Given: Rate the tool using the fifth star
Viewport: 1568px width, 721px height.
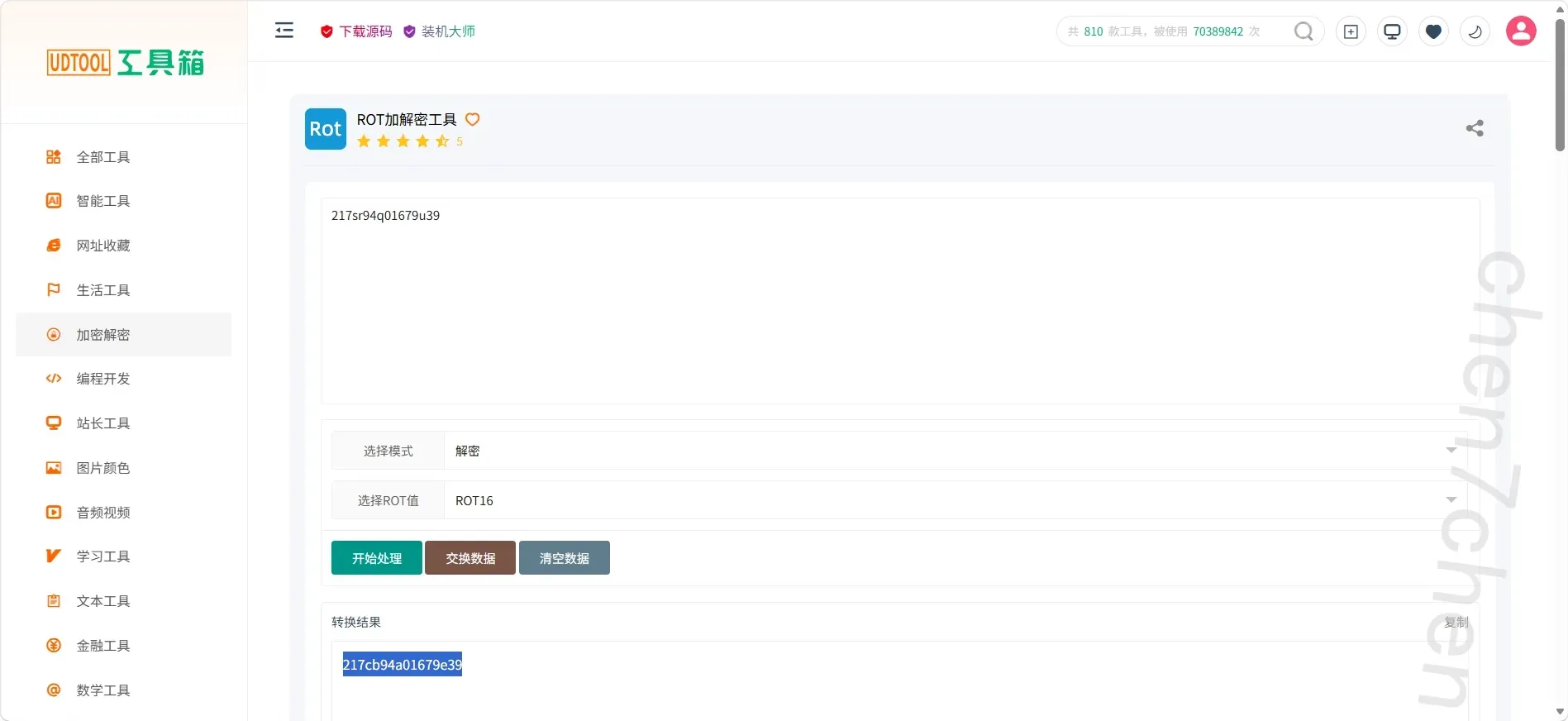Looking at the screenshot, I should coord(442,141).
